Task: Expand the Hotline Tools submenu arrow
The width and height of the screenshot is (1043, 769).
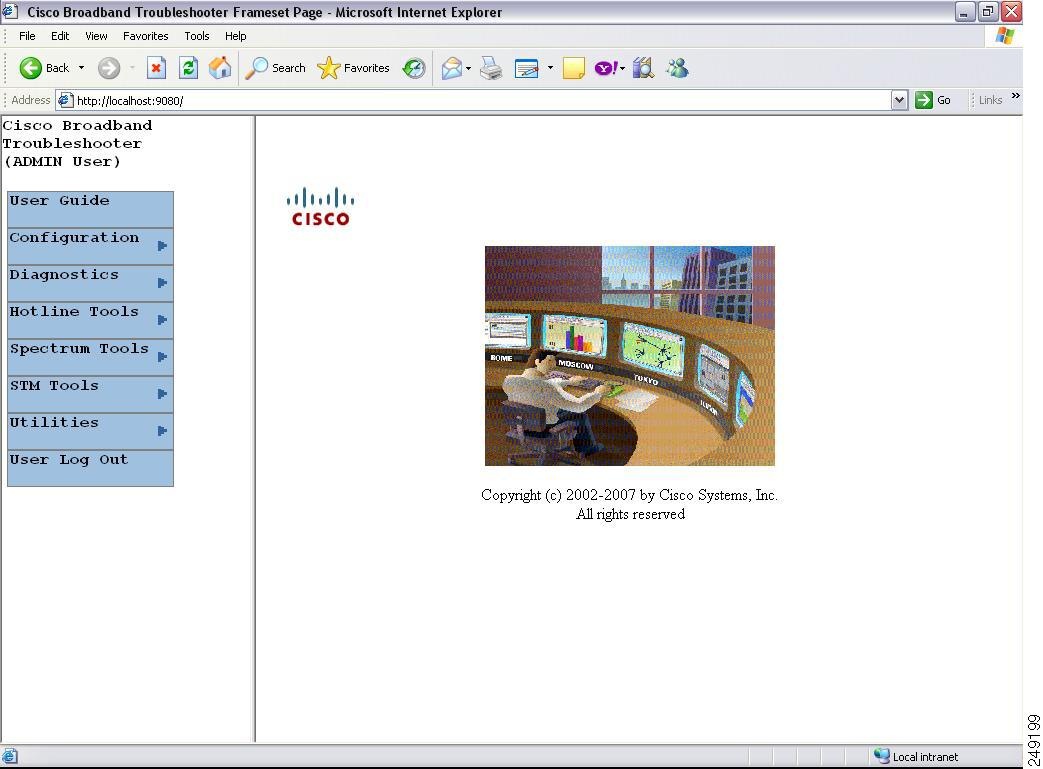Action: 162,320
